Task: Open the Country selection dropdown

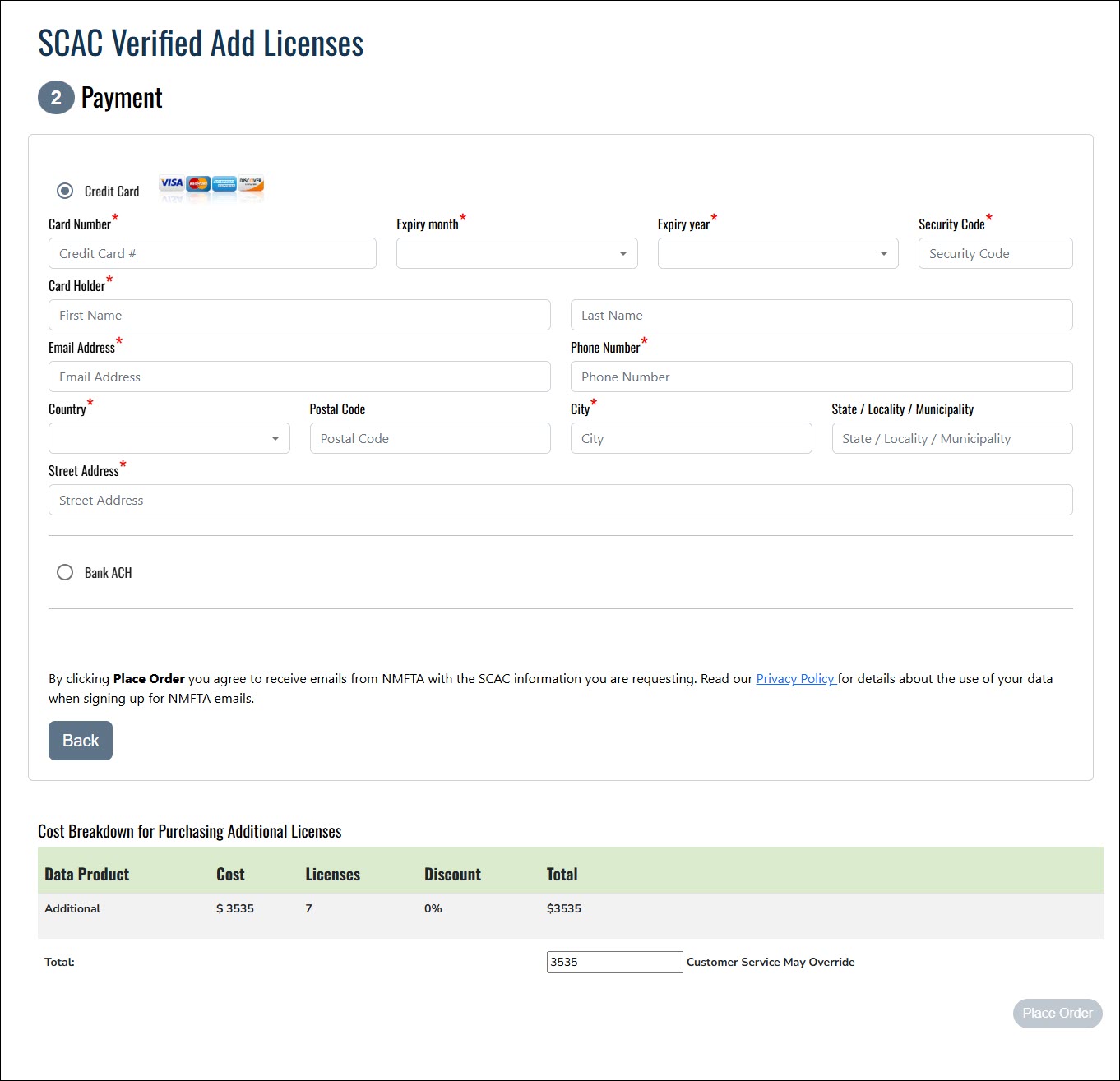Action: (169, 438)
